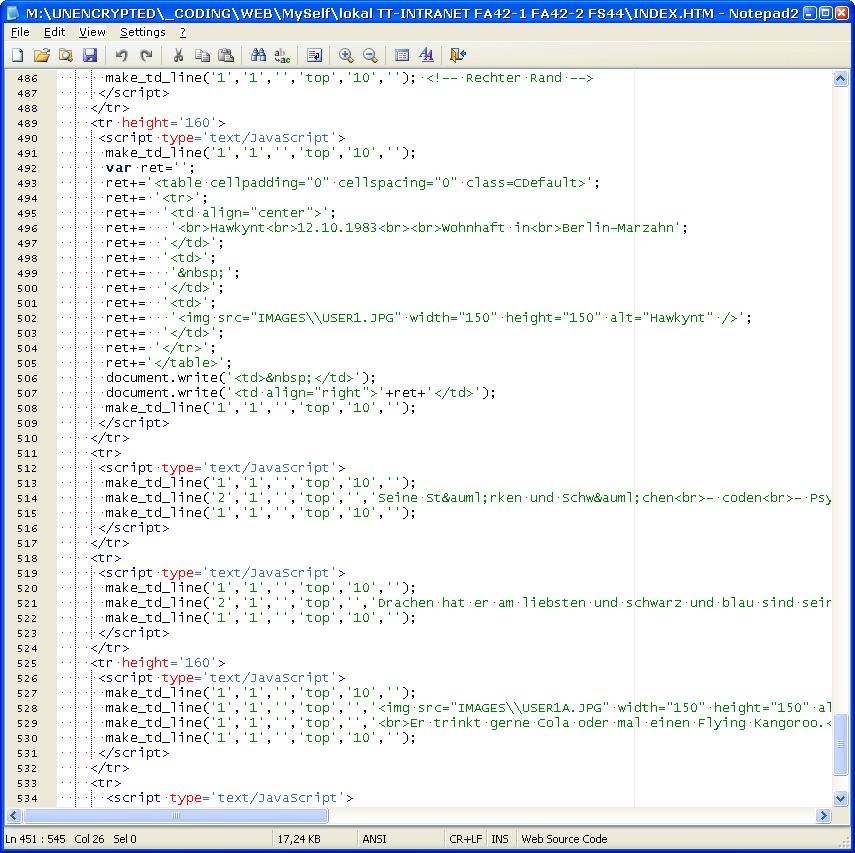The width and height of the screenshot is (855, 853).
Task: Open the File menu
Action: pos(20,32)
